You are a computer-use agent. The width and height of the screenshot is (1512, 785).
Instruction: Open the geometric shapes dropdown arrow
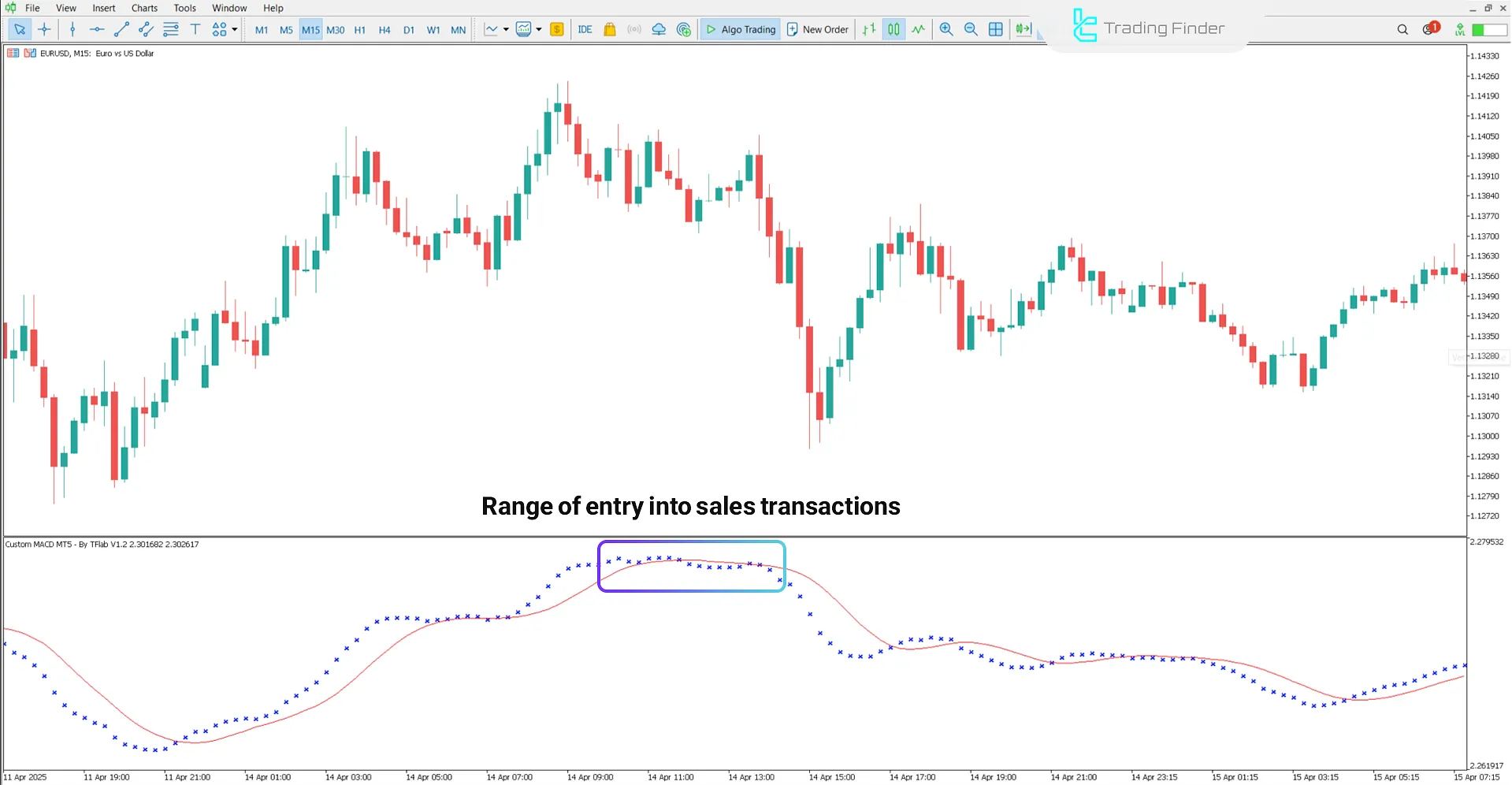233,29
